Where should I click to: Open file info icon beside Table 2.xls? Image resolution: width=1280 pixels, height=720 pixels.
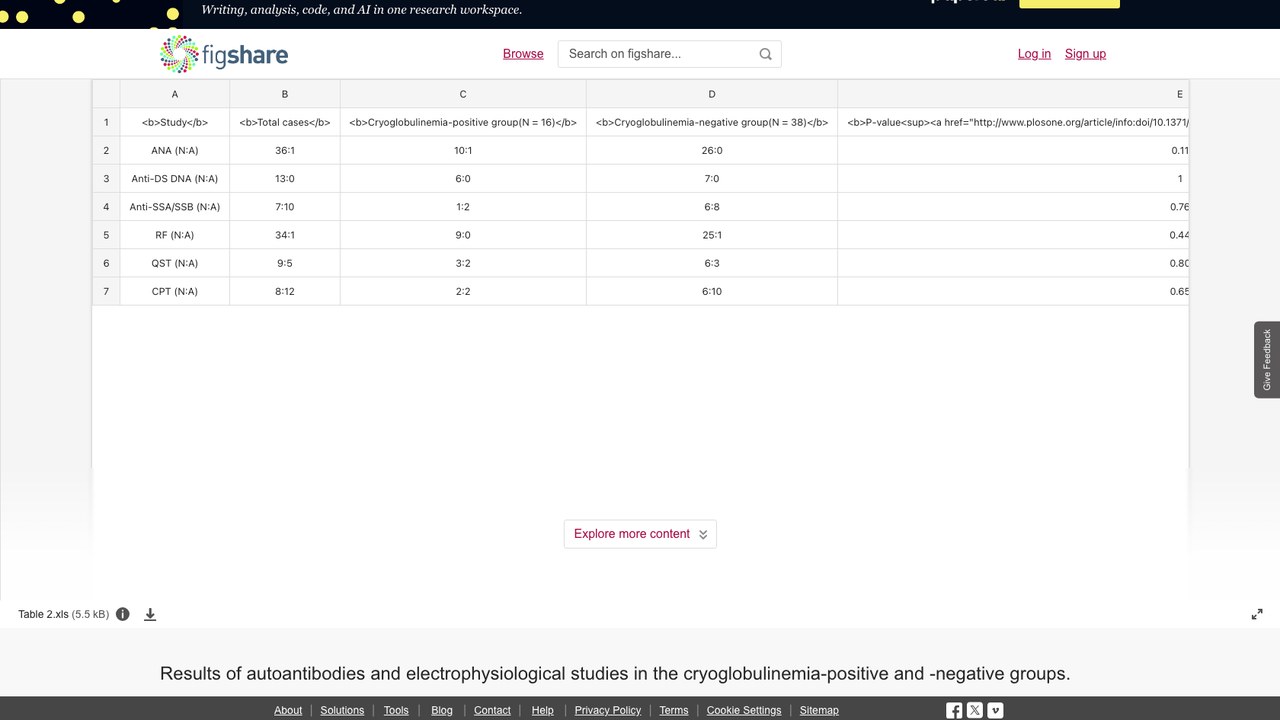pos(123,614)
